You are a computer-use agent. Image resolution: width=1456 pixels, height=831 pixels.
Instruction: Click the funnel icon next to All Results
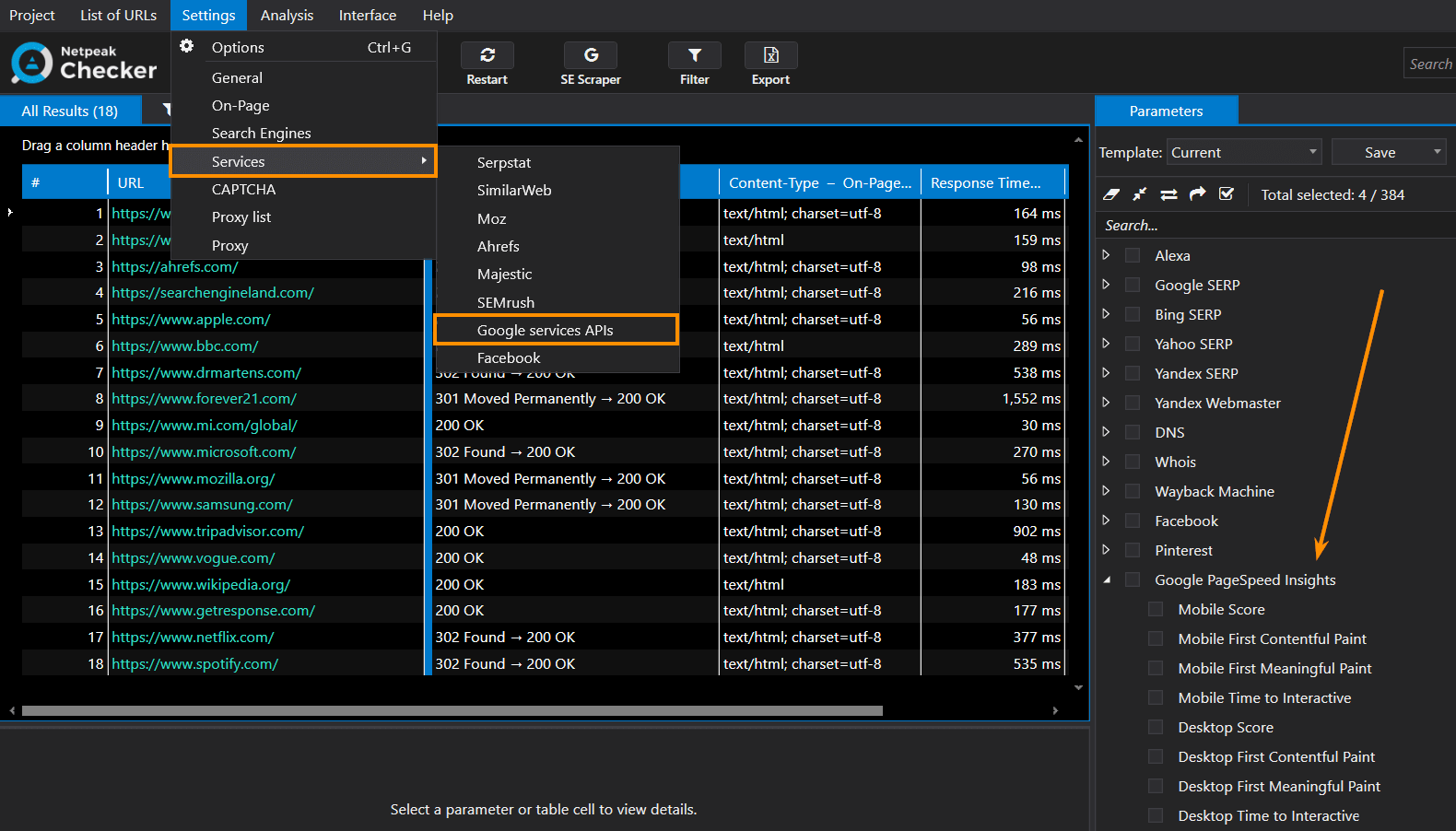tap(167, 111)
